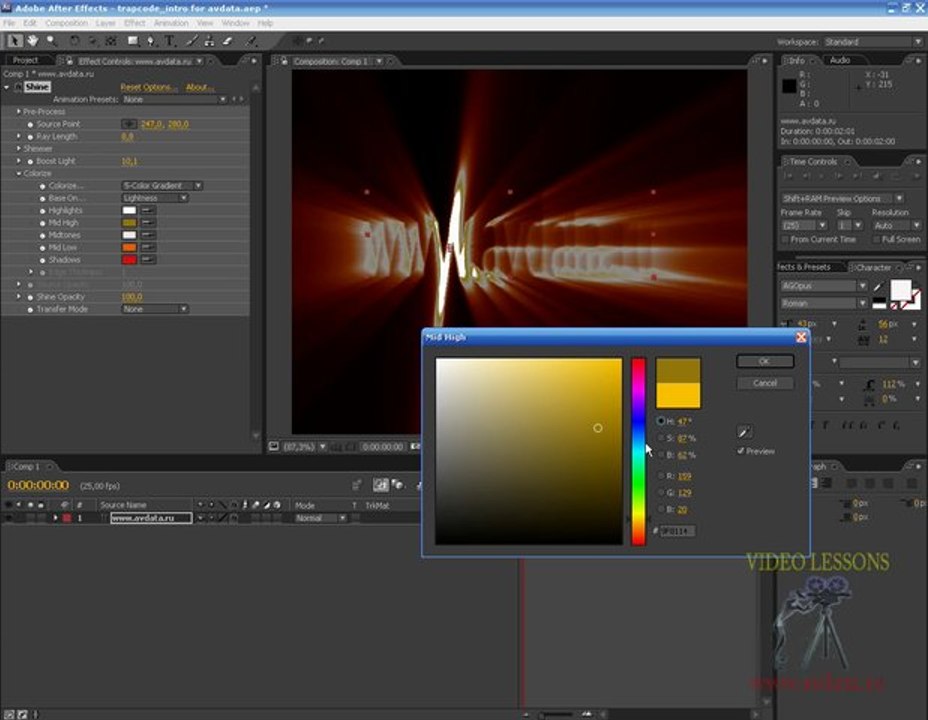This screenshot has height=720, width=928.
Task: Click eyedropper next to Highlights swatch
Action: pyautogui.click(x=148, y=210)
